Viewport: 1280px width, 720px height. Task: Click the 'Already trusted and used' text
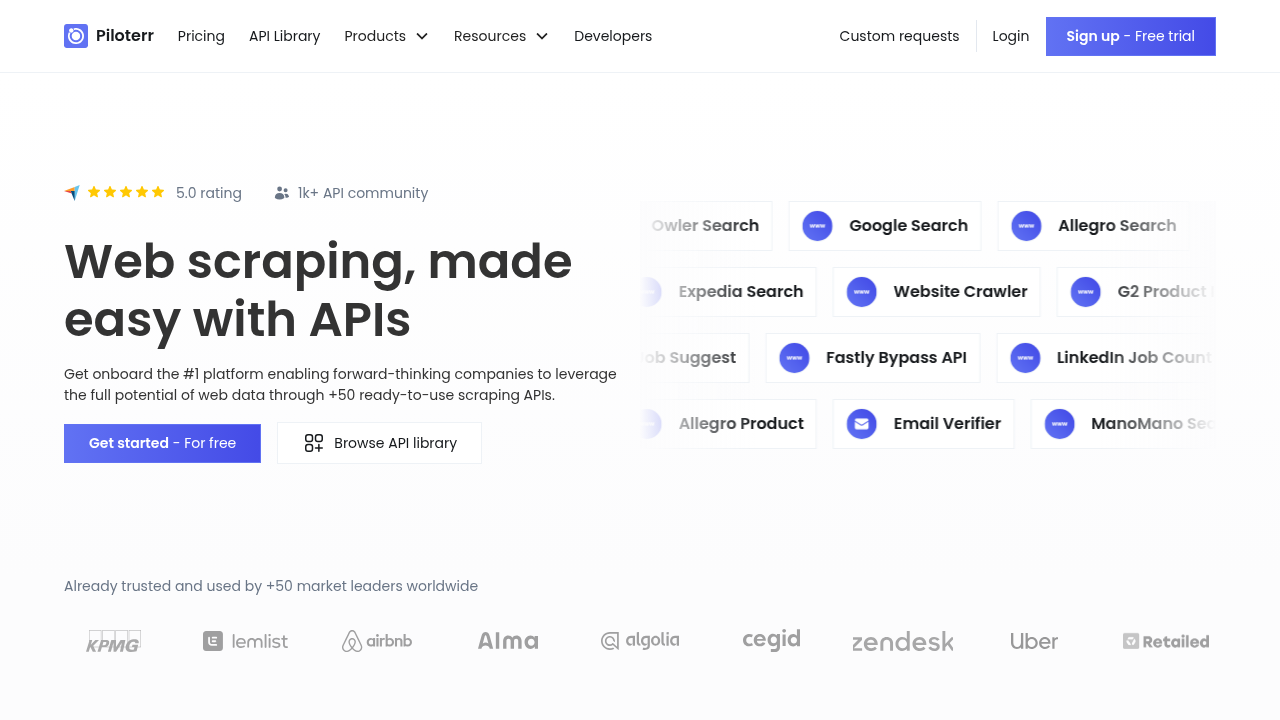(271, 586)
